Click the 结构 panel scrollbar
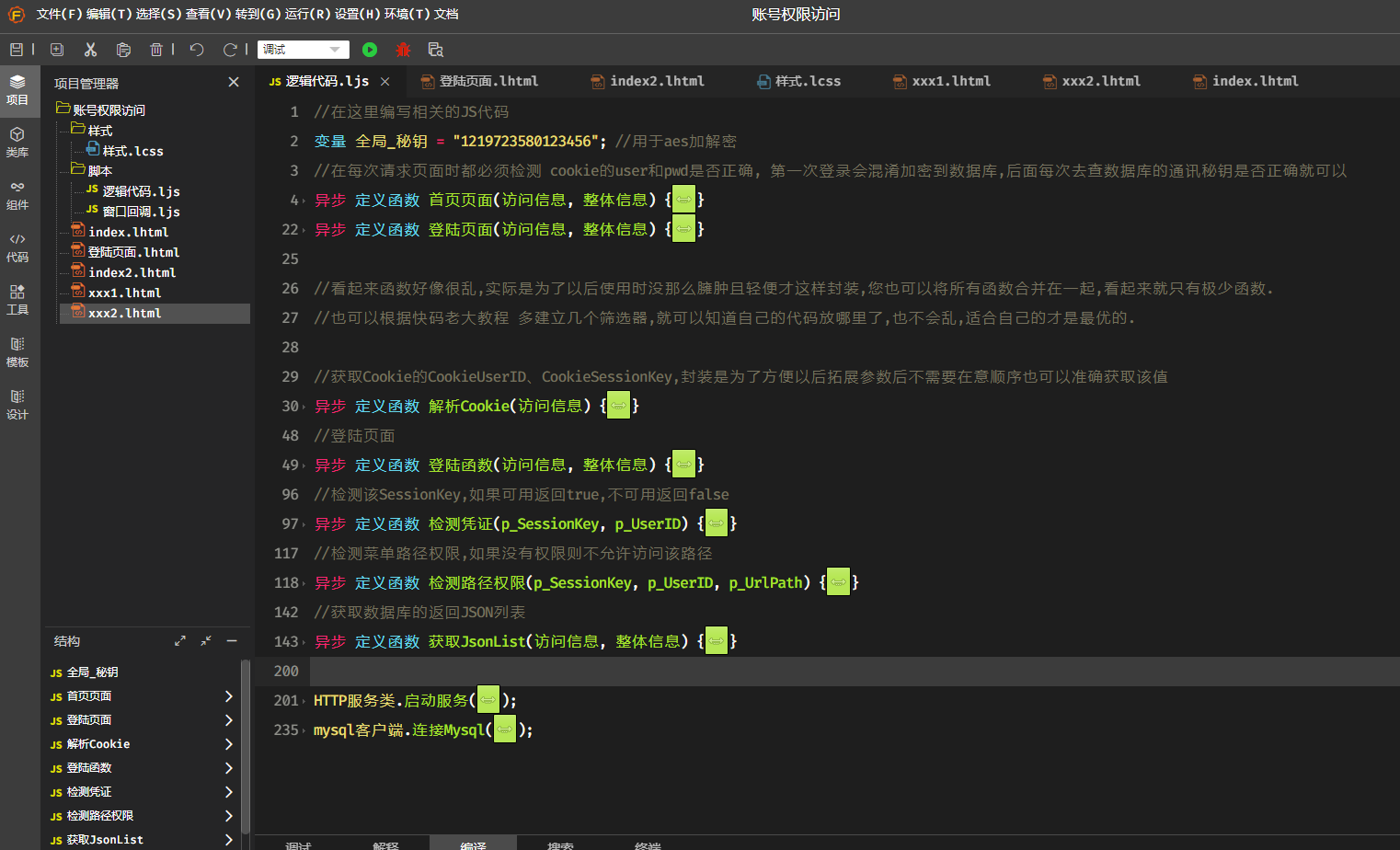Screen dimensions: 1400x850 tap(246, 745)
